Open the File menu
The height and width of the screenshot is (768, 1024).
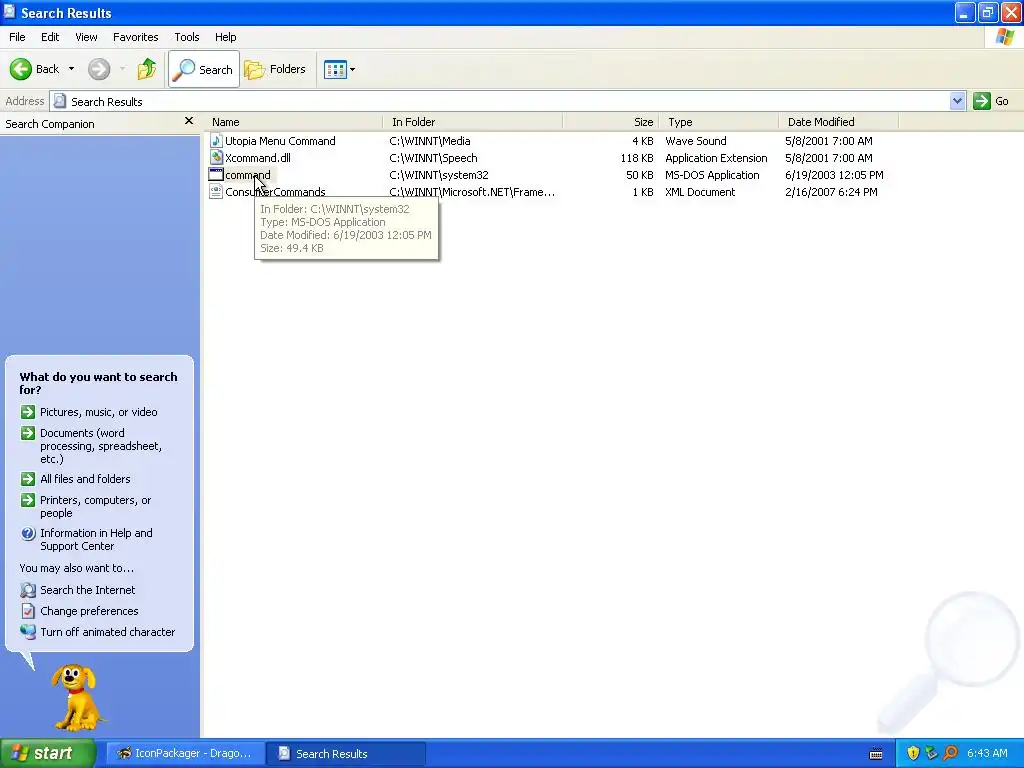[17, 37]
